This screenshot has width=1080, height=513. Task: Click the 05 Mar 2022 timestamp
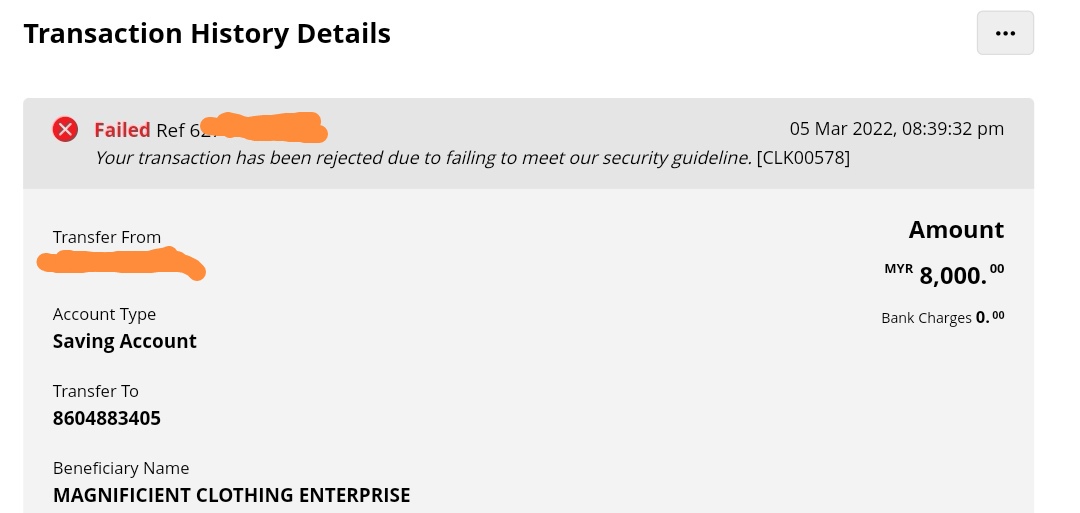896,129
